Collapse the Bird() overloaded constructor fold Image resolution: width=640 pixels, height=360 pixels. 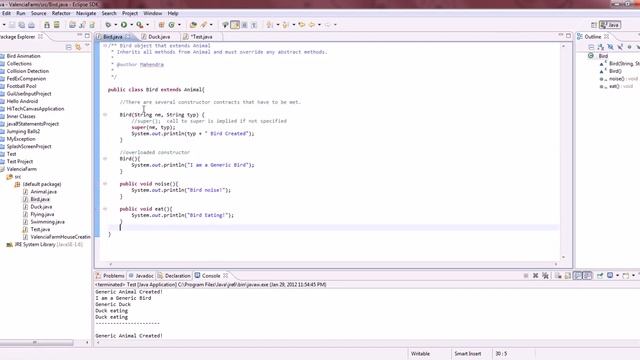pos(105,159)
